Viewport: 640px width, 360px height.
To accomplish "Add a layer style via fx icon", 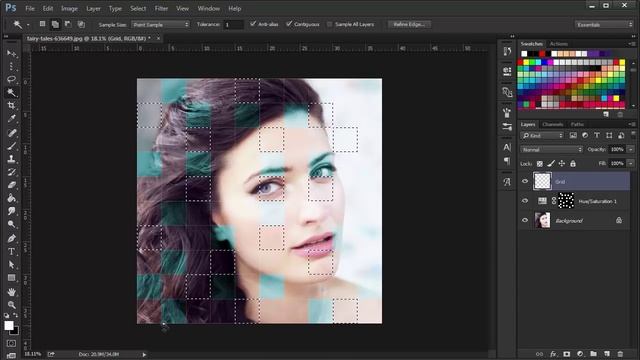I will click(553, 354).
